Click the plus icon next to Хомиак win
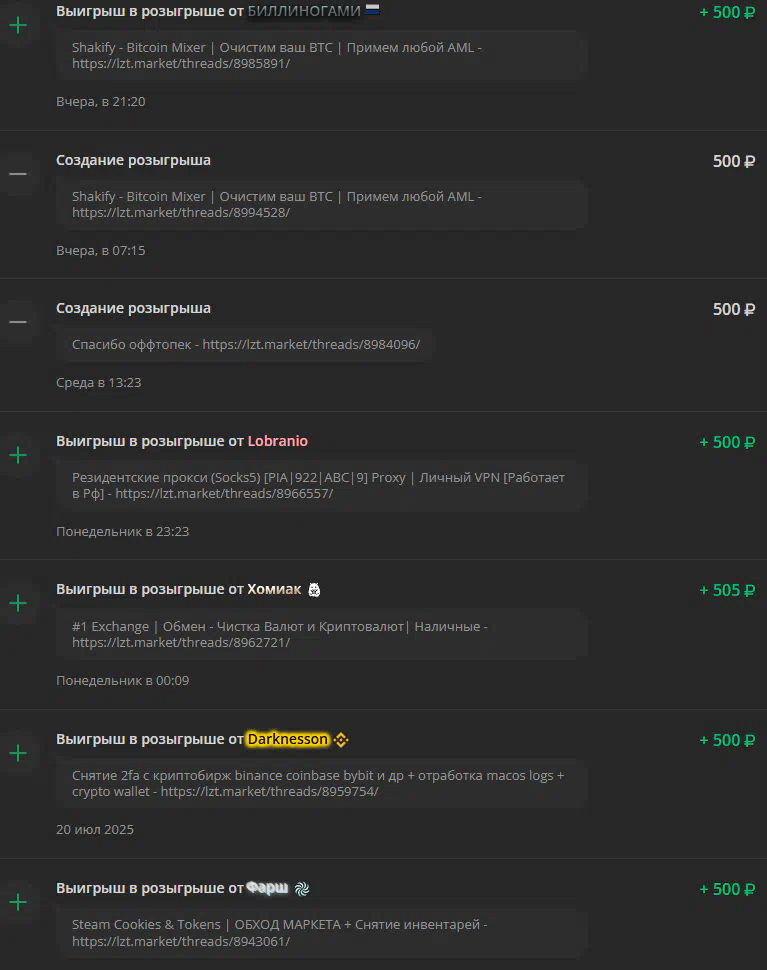 point(18,603)
